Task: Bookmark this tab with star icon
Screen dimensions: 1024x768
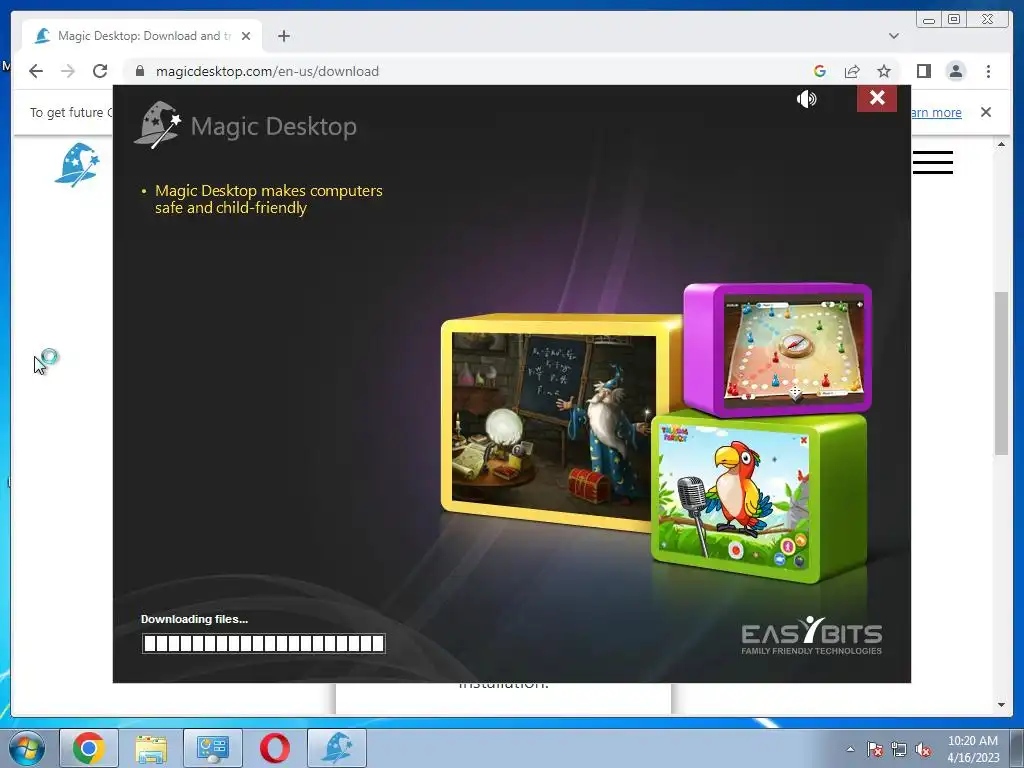Action: 884,71
